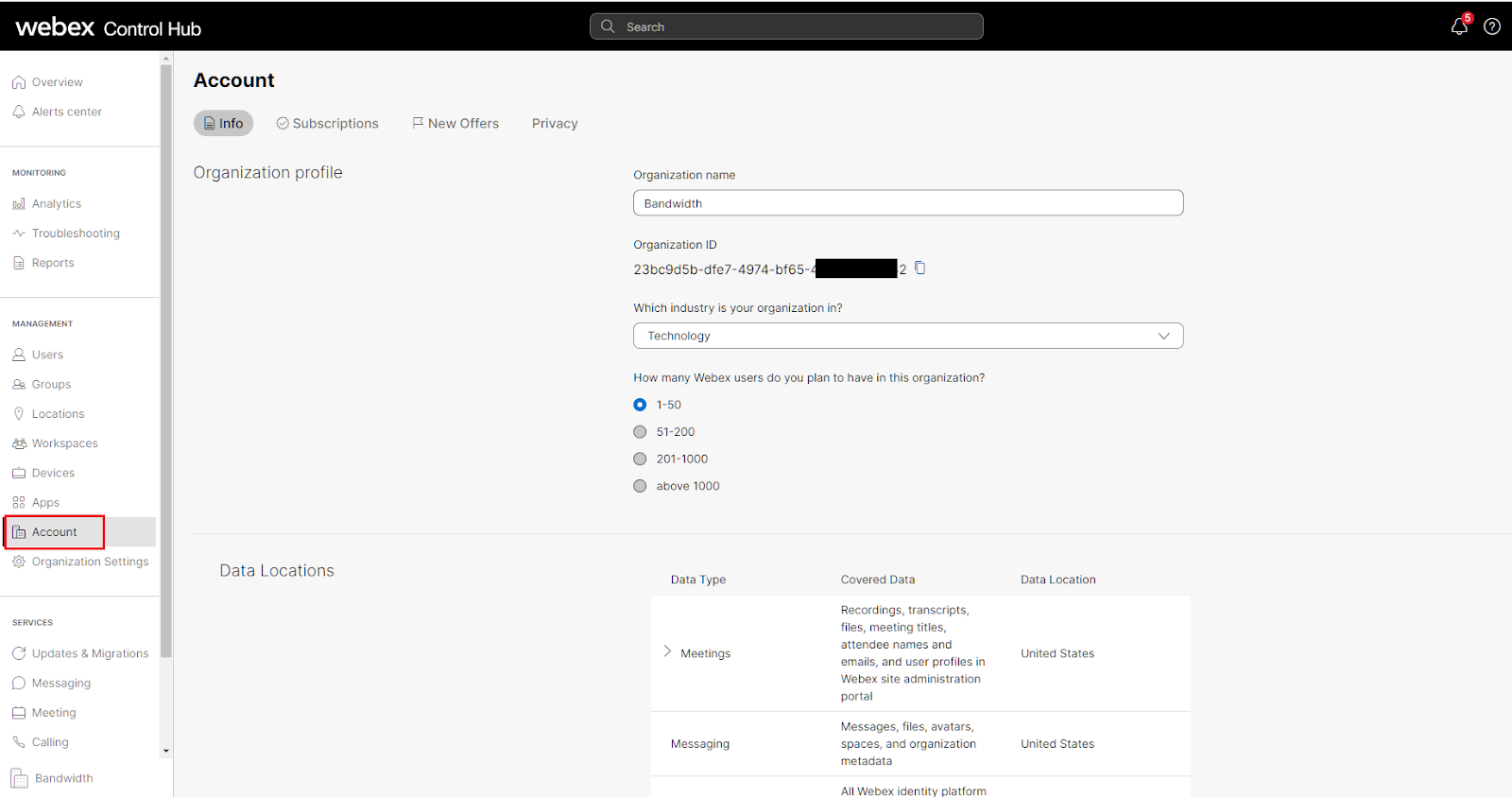
Task: Click the Devices icon in the sidebar
Action: [19, 473]
